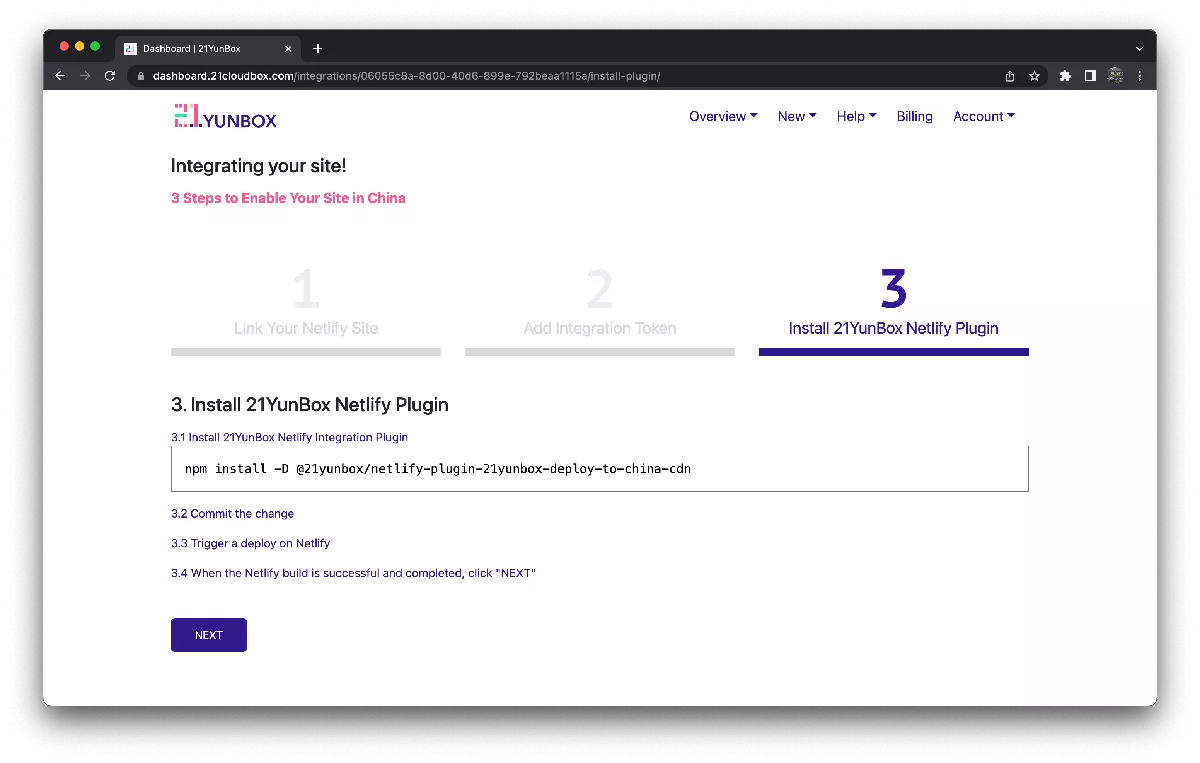Go back using the browser back arrow

(x=60, y=76)
